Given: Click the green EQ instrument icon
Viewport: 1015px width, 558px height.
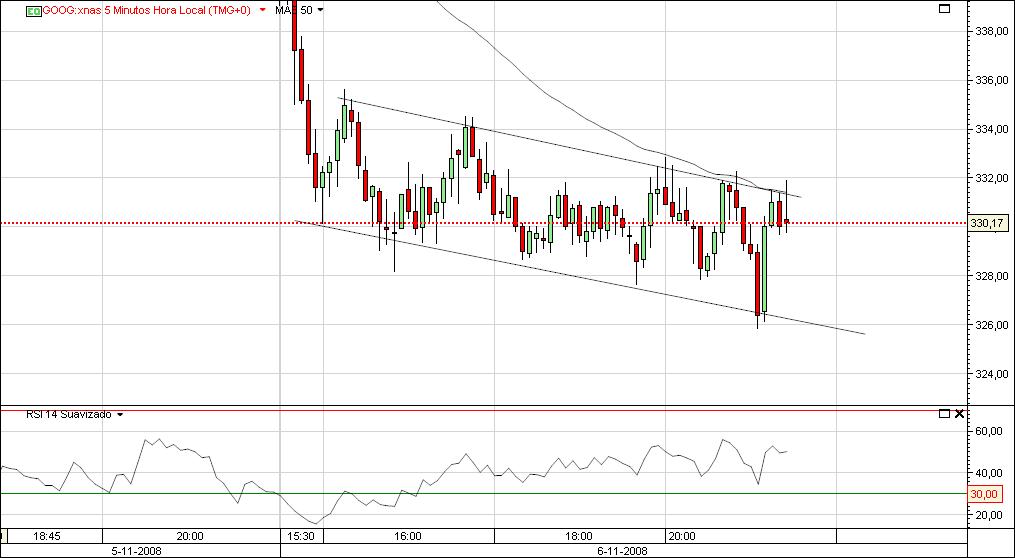Looking at the screenshot, I should tap(34, 10).
